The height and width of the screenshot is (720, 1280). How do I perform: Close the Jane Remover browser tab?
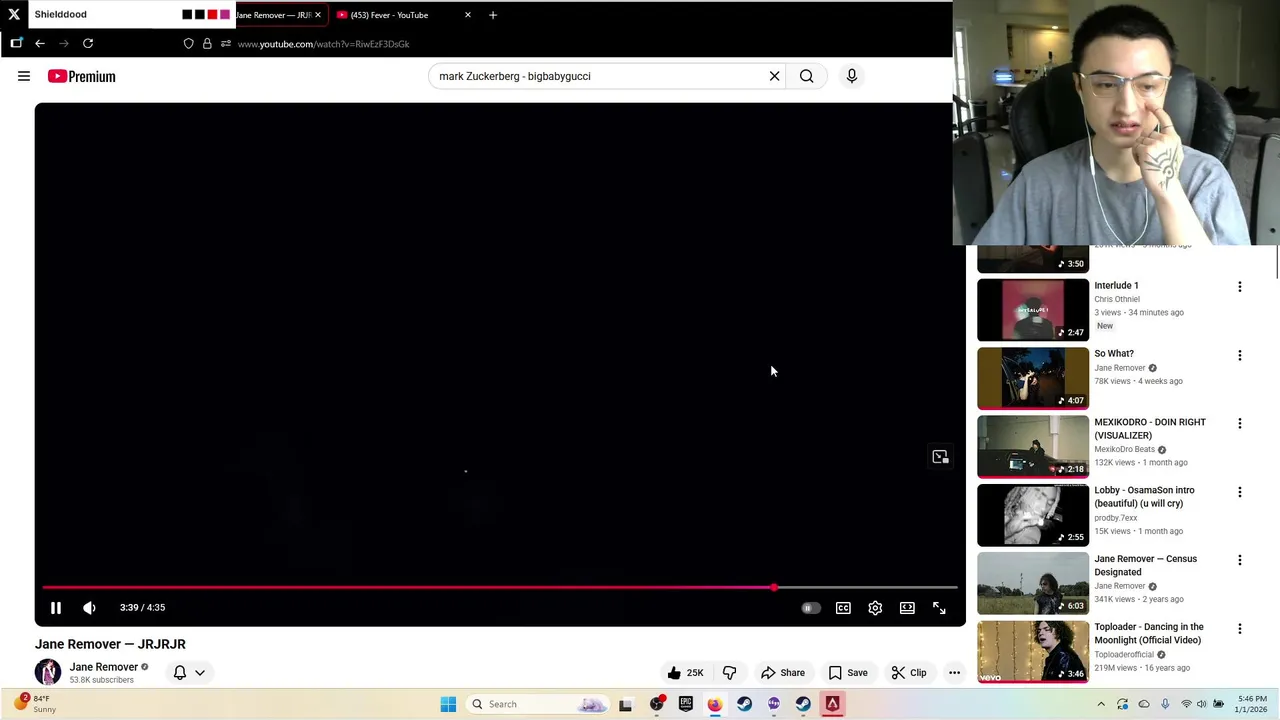click(318, 15)
